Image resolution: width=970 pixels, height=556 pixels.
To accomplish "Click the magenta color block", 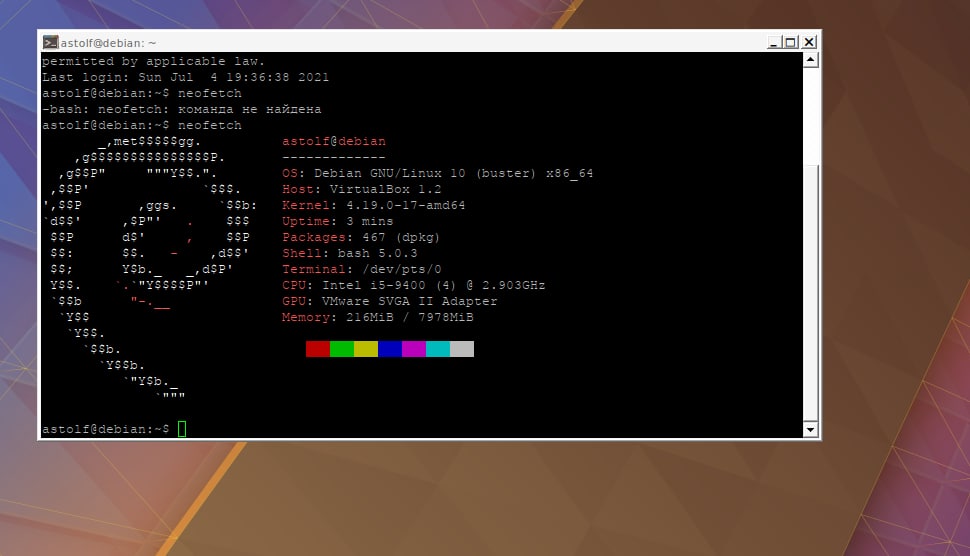I will tap(414, 349).
